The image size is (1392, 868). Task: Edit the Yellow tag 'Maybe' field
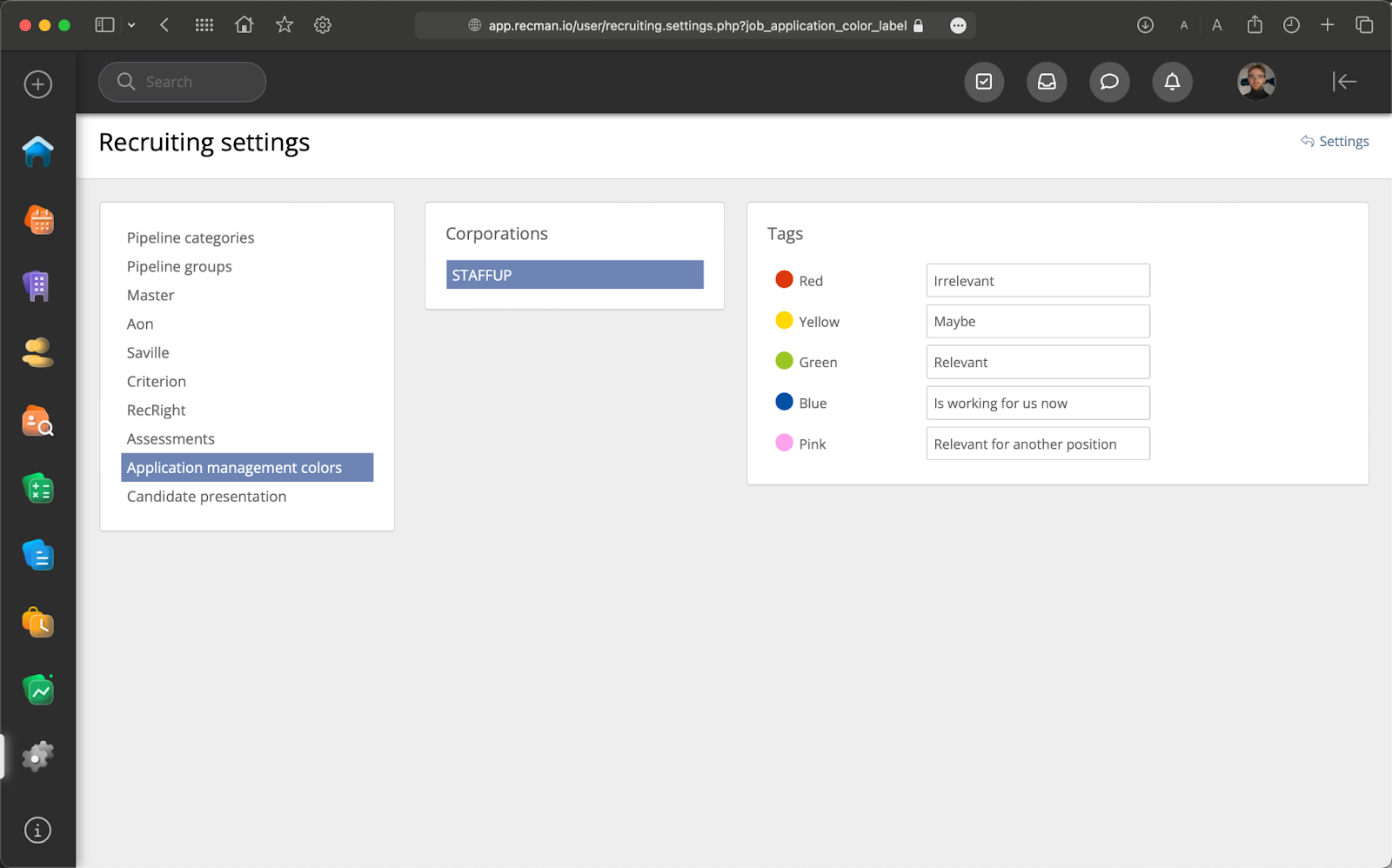coord(1037,322)
